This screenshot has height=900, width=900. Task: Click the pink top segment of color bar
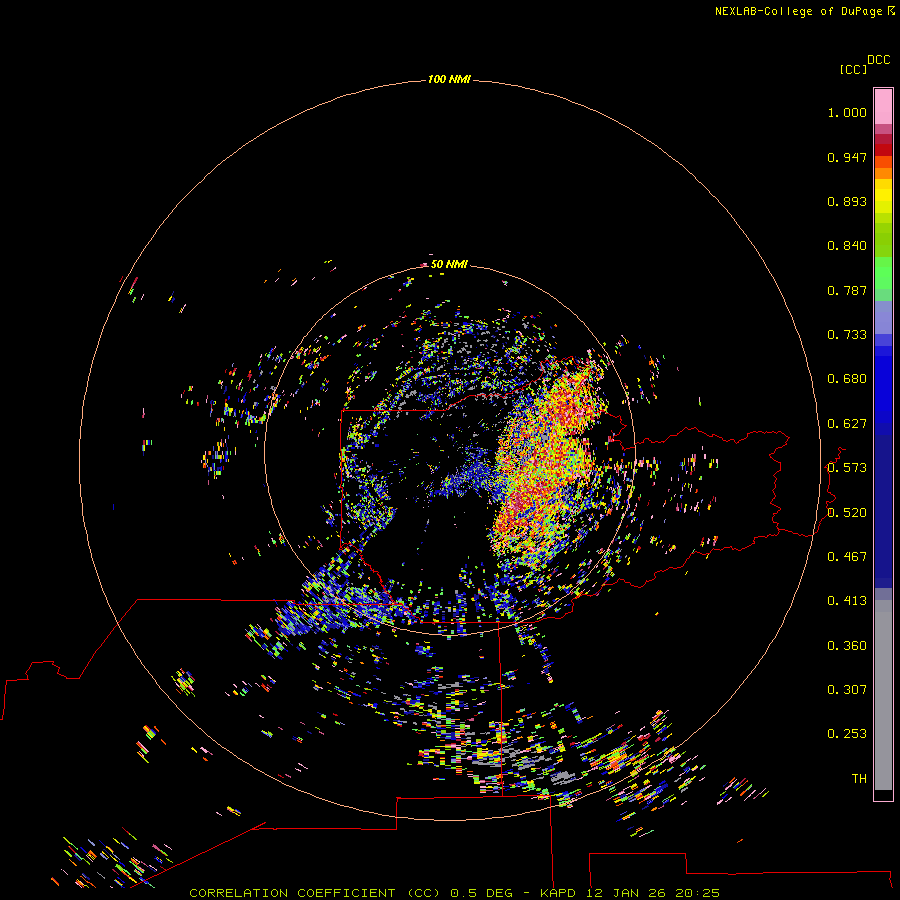pyautogui.click(x=883, y=107)
